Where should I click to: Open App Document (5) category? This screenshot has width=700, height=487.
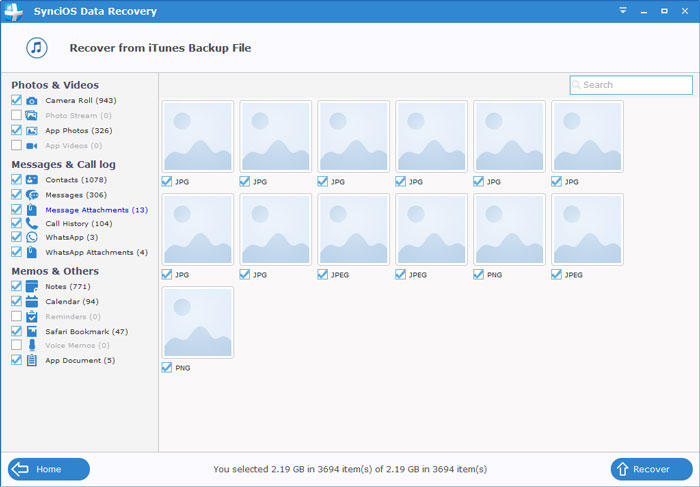tap(80, 360)
